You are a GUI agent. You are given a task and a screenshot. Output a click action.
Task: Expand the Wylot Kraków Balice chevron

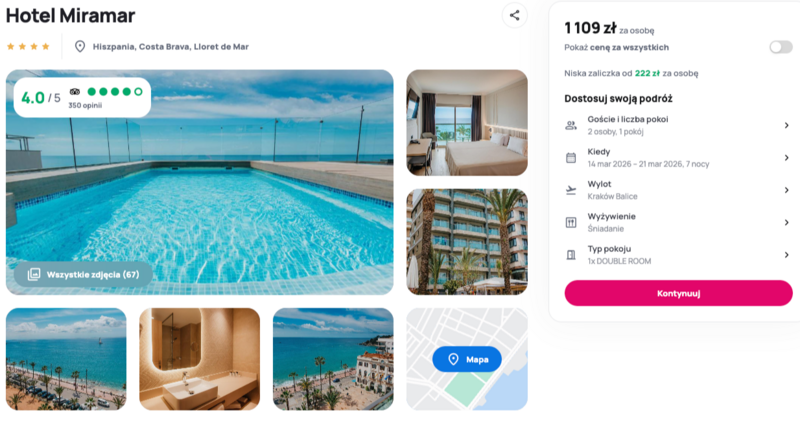coord(786,190)
